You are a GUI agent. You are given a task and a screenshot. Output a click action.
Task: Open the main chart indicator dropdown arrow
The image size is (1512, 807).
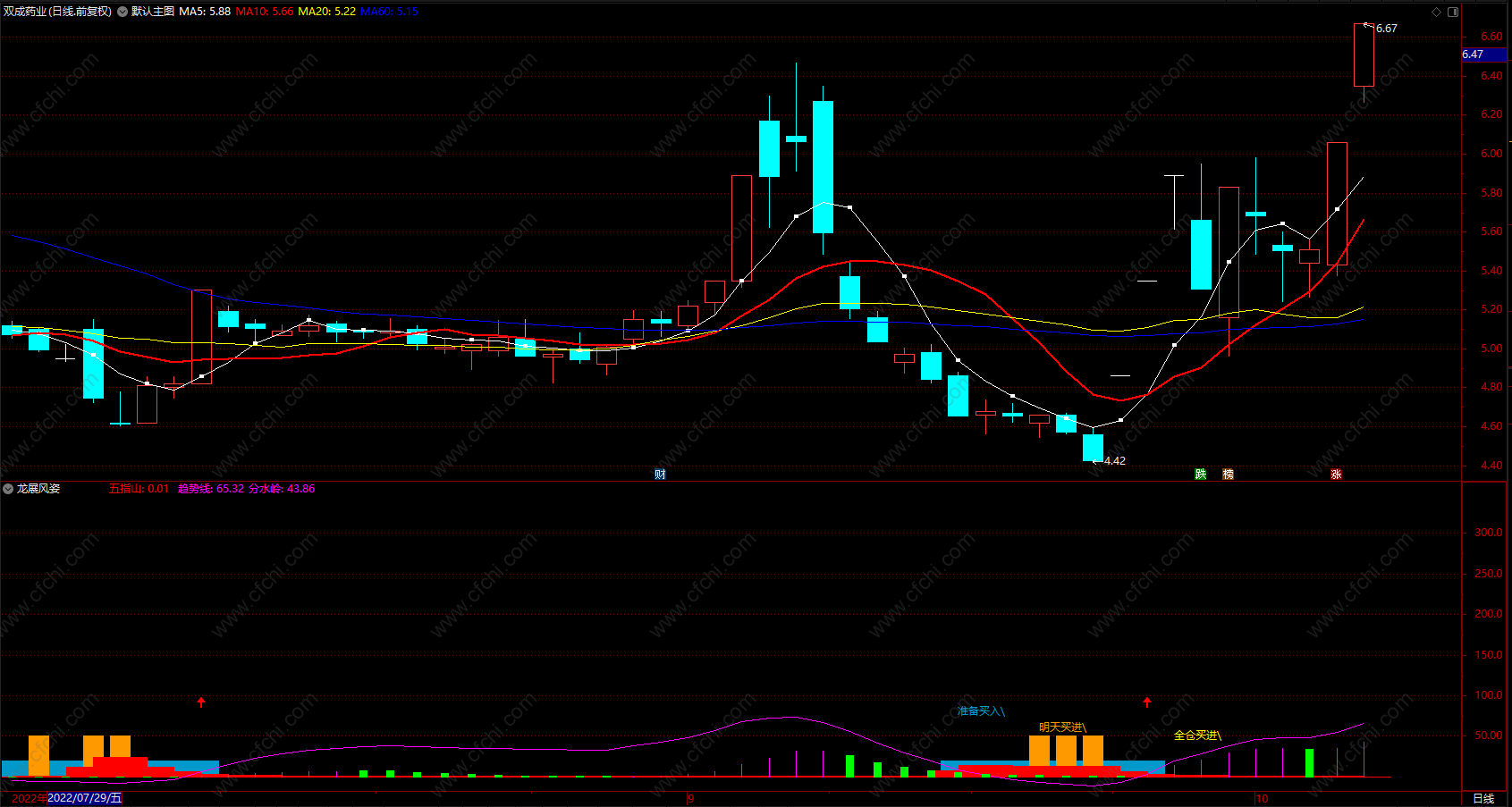(x=122, y=12)
